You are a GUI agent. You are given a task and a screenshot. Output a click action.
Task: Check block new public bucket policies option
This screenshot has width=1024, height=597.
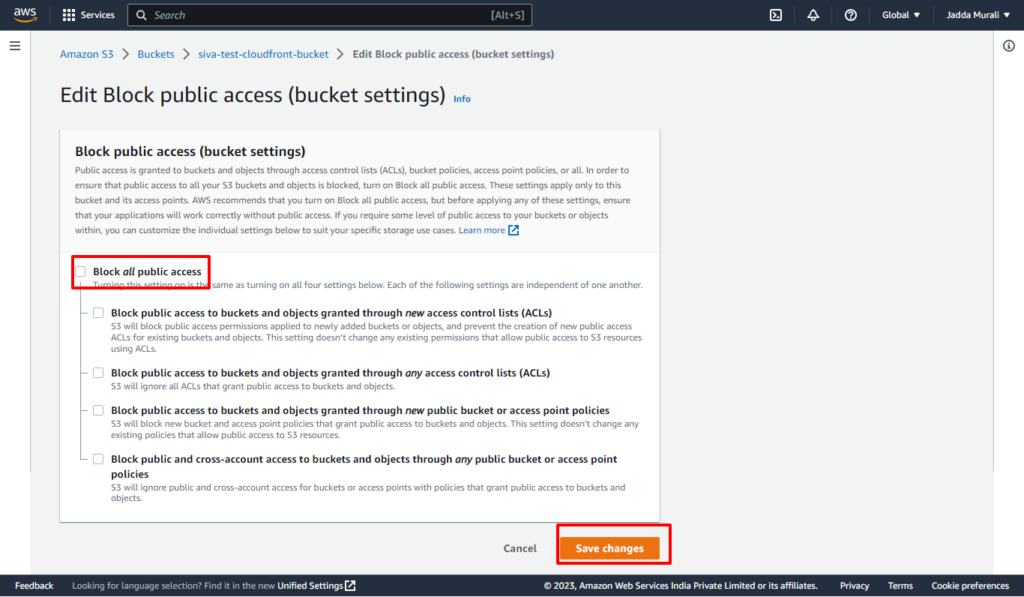pos(98,410)
